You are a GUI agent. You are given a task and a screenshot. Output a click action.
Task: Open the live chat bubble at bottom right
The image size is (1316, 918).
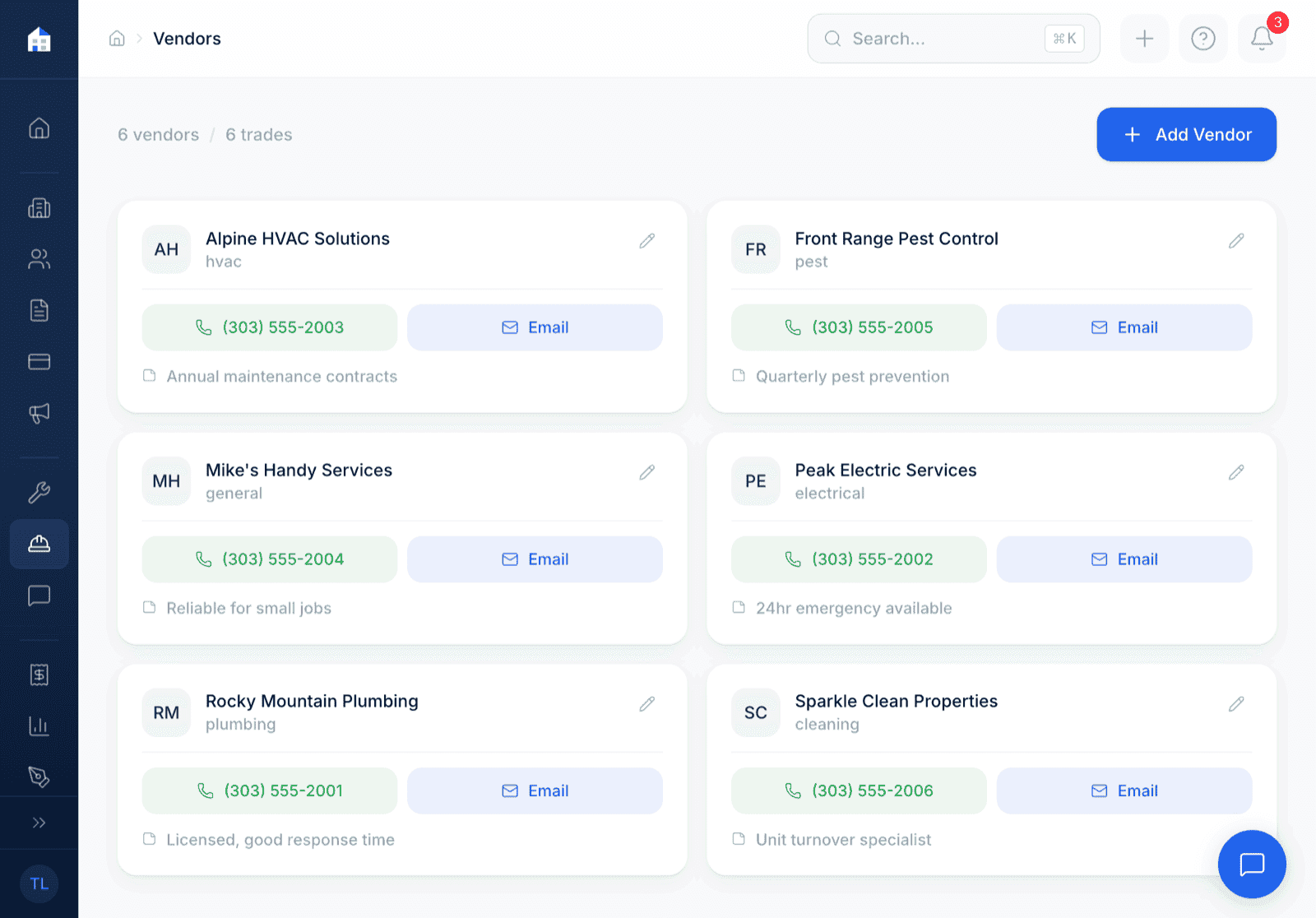(1252, 865)
